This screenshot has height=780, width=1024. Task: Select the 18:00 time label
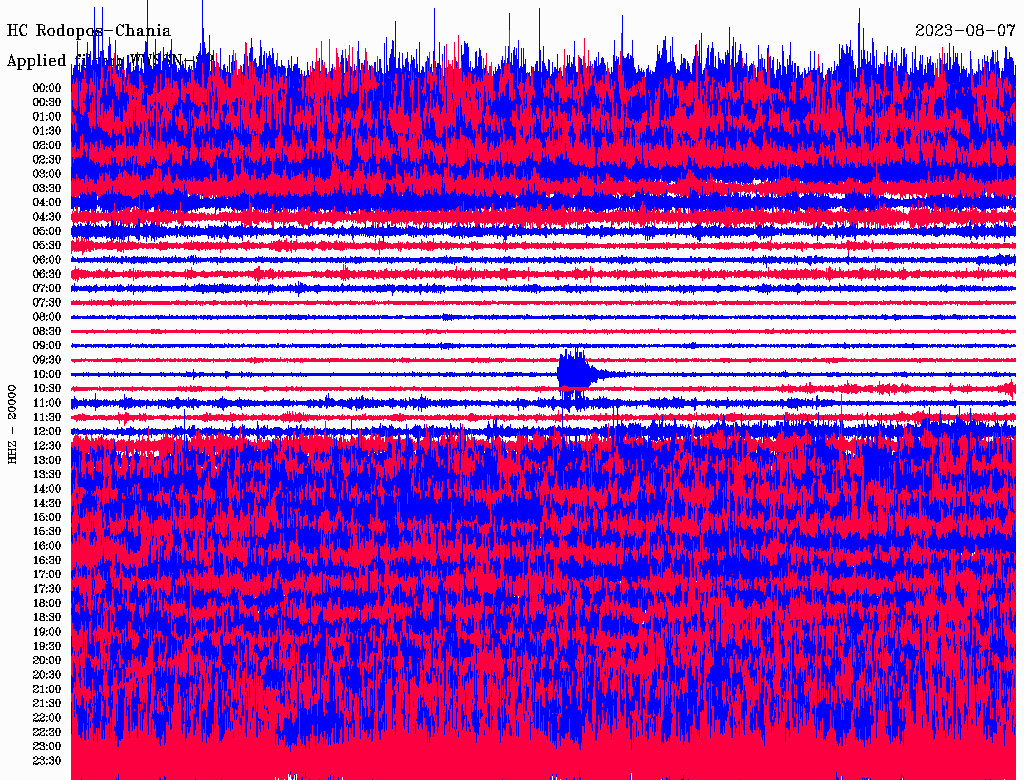[x=47, y=603]
